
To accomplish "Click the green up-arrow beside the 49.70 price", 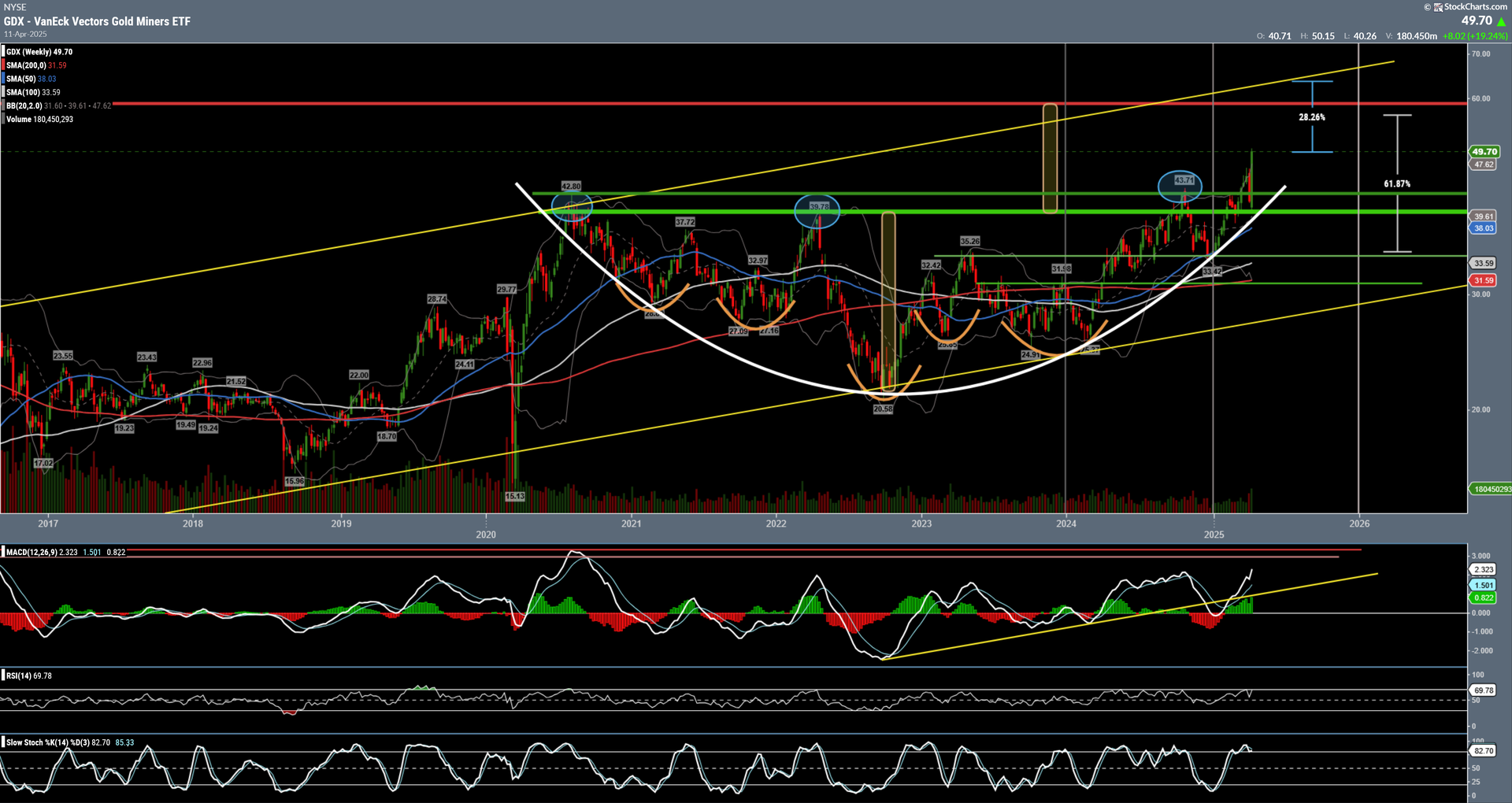I will [x=1501, y=21].
